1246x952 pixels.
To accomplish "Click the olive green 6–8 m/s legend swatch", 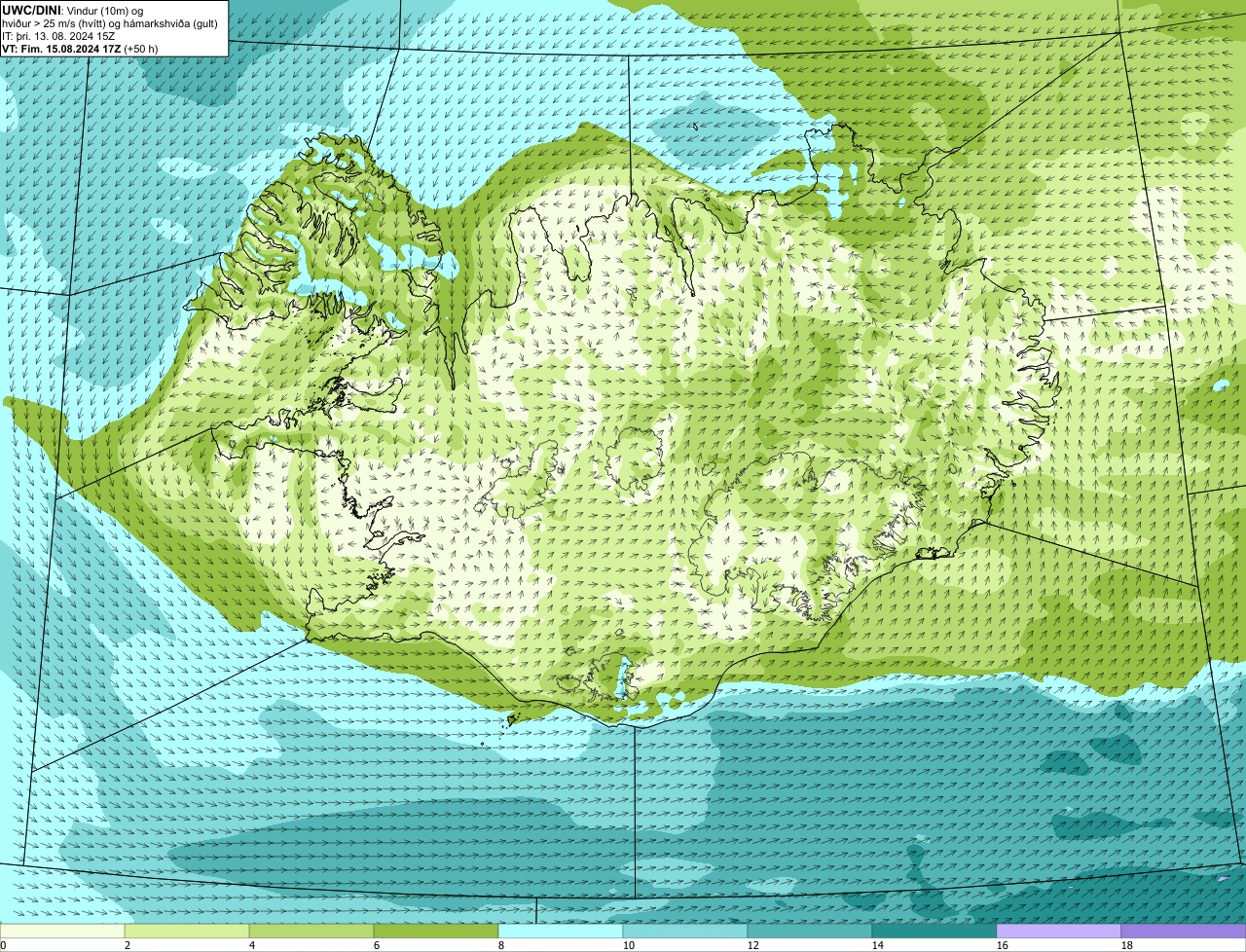I will point(436,932).
